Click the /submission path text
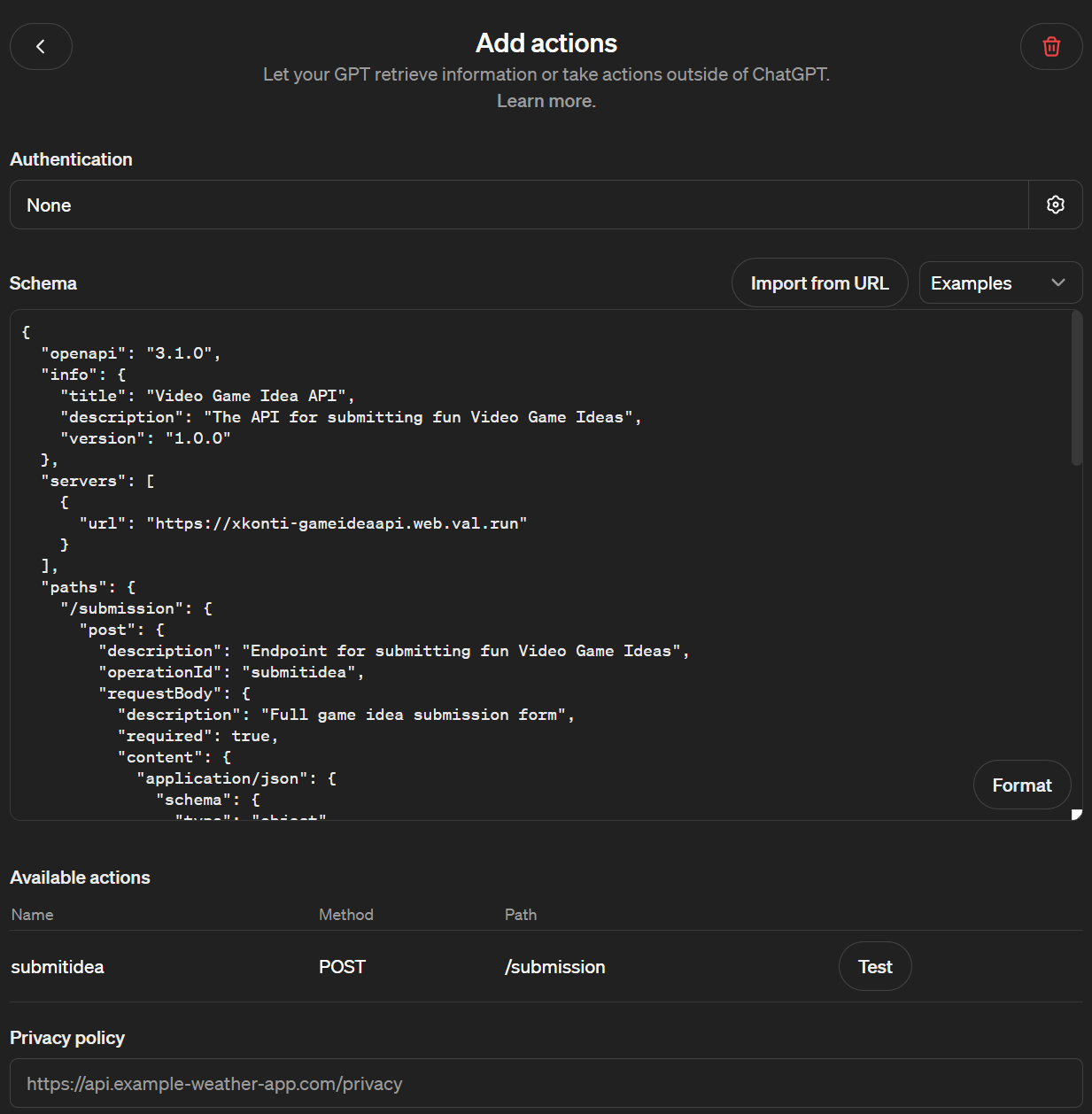Viewport: 1092px width, 1114px height. tap(554, 966)
